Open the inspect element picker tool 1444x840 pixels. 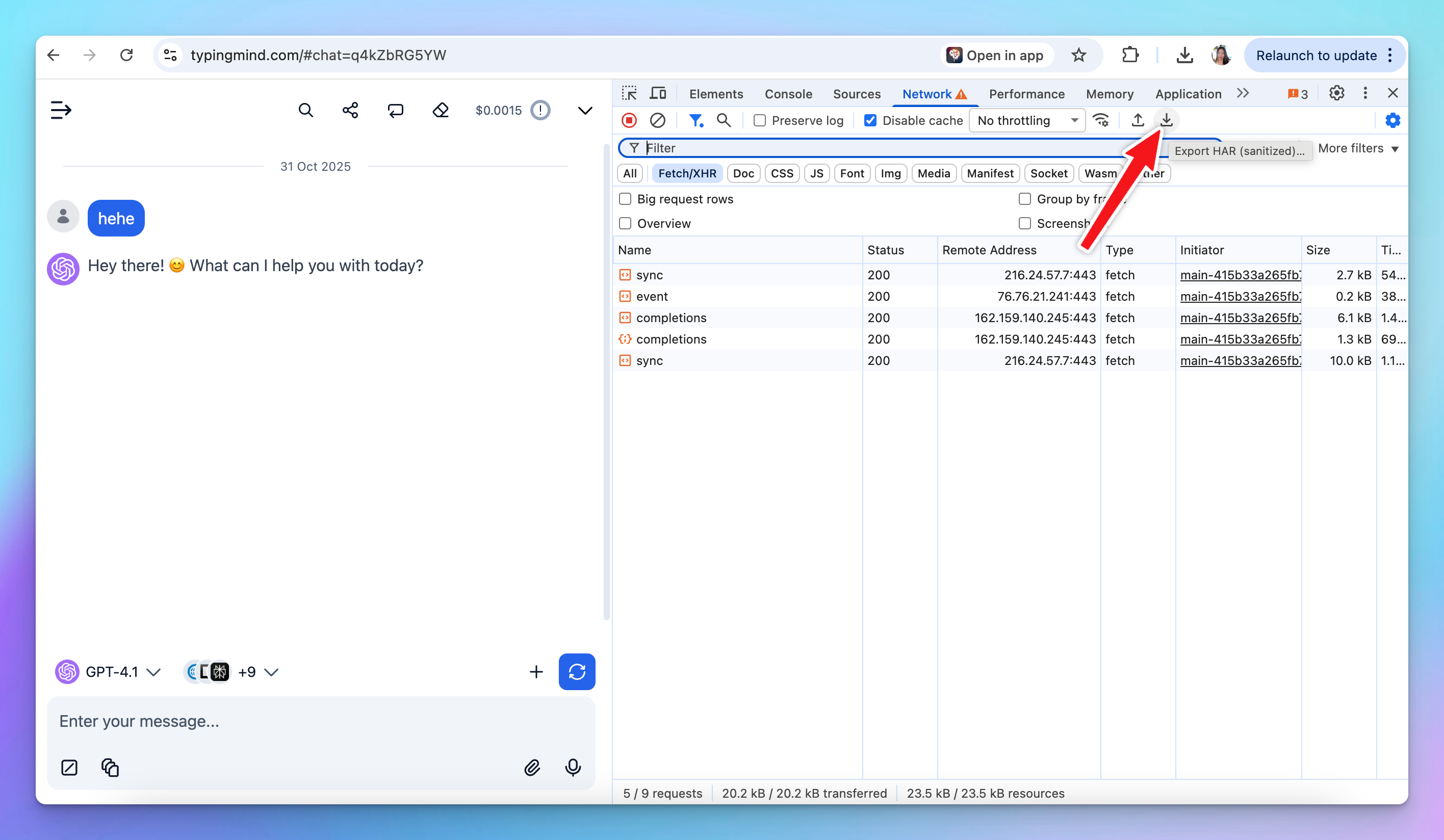(x=629, y=93)
